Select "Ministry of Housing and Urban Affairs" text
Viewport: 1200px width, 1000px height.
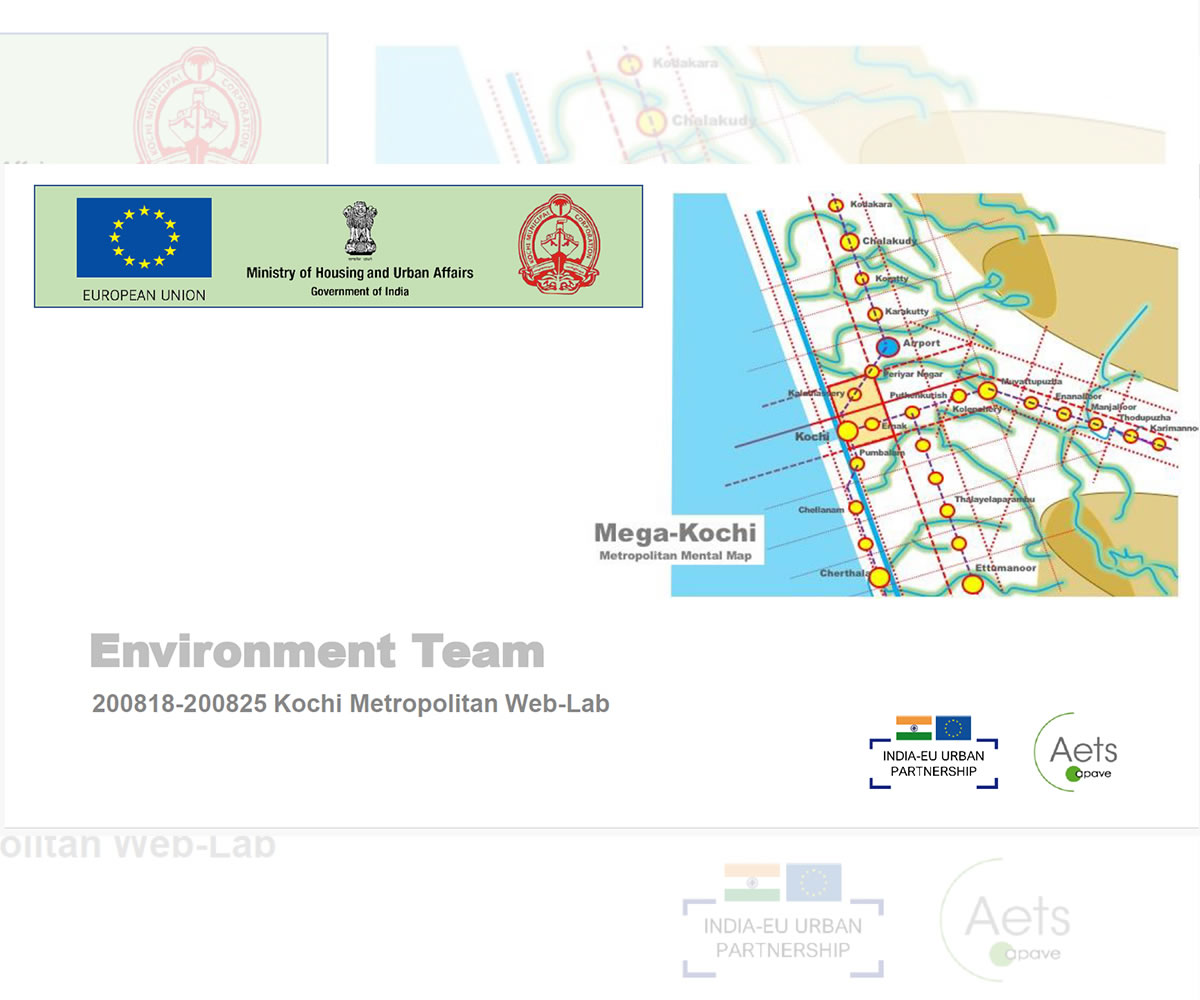(x=360, y=272)
